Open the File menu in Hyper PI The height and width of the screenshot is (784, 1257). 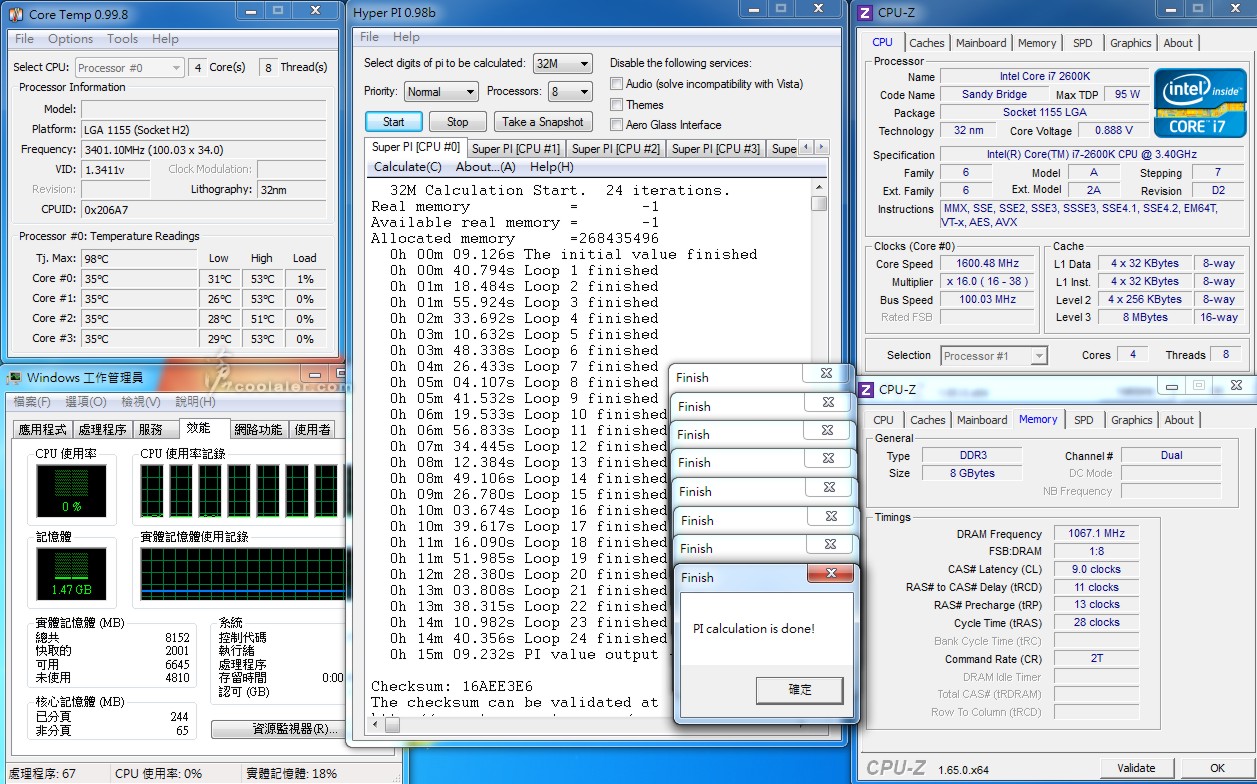click(370, 37)
